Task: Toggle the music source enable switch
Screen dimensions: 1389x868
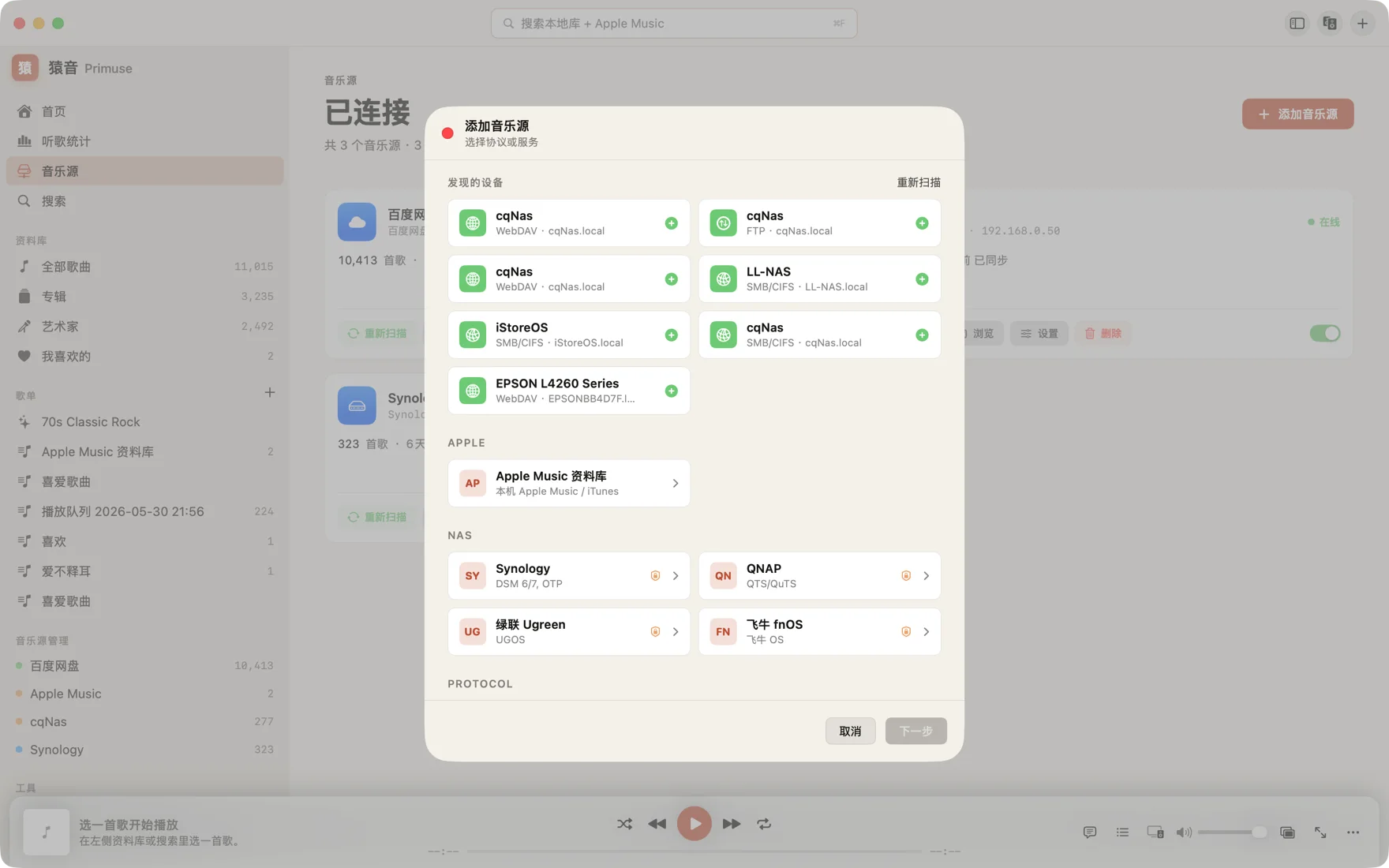Action: (x=1325, y=334)
